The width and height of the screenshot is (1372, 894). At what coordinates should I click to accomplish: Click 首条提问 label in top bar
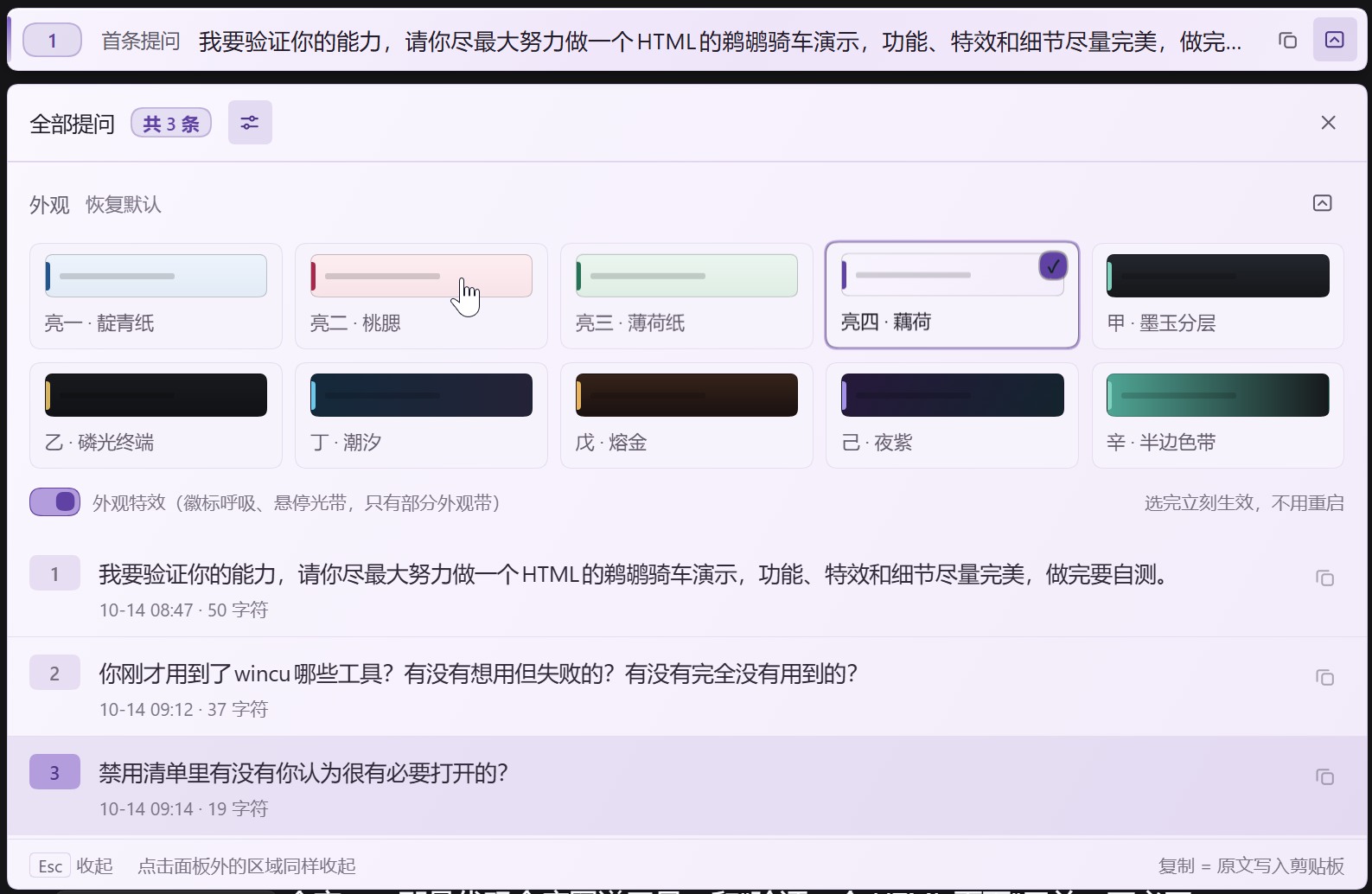pyautogui.click(x=141, y=41)
